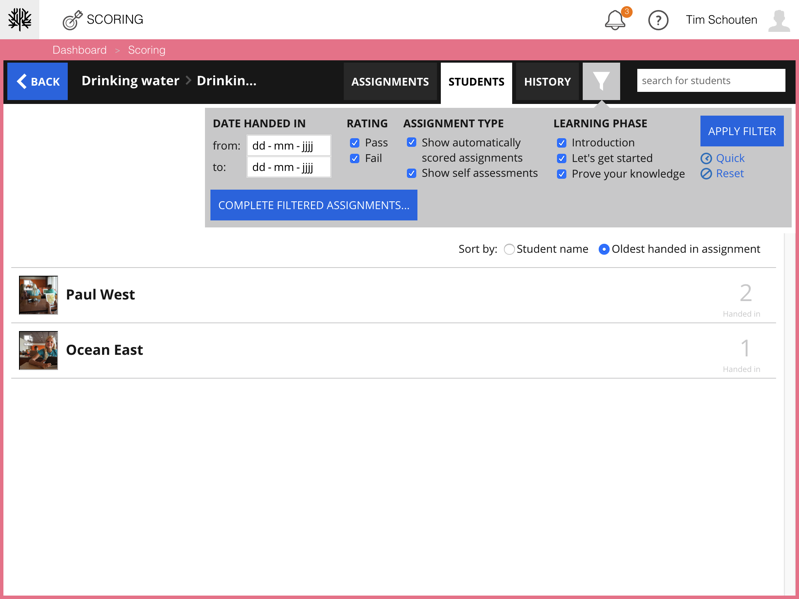The width and height of the screenshot is (799, 599).
Task: Open the Dashboard breadcrumb link
Action: 79,50
